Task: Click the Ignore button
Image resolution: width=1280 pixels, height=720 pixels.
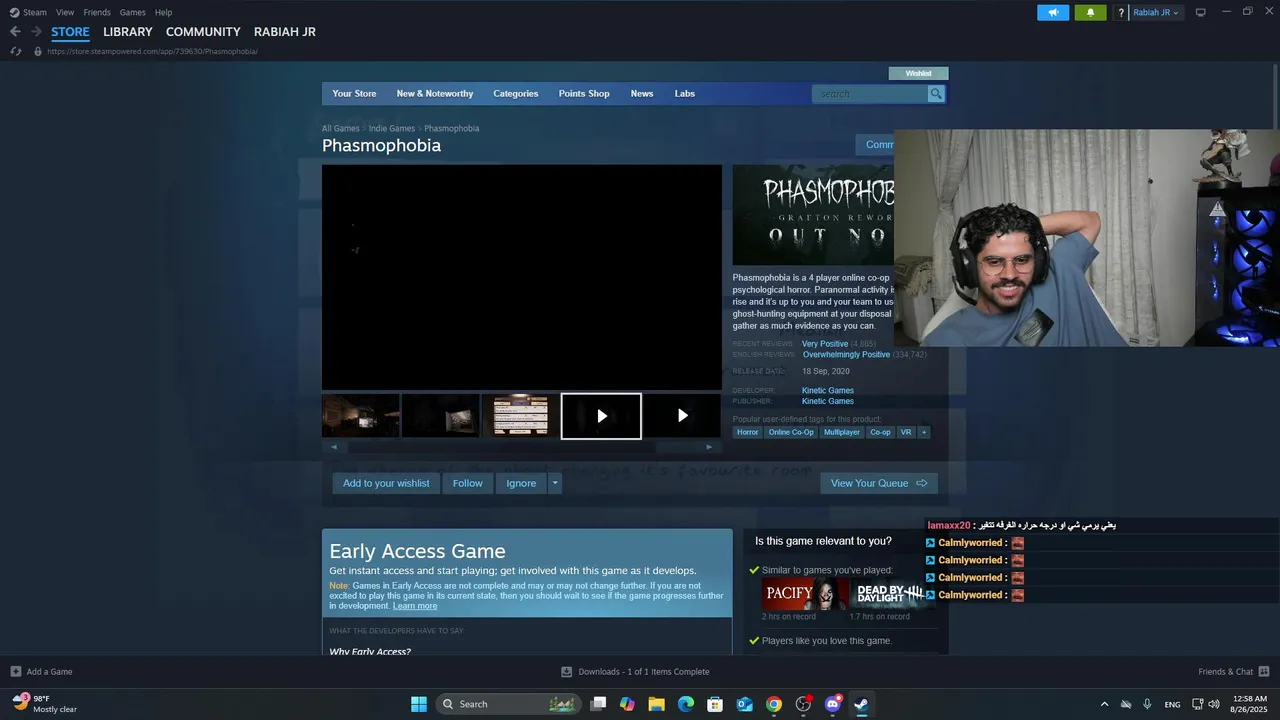Action: tap(521, 483)
